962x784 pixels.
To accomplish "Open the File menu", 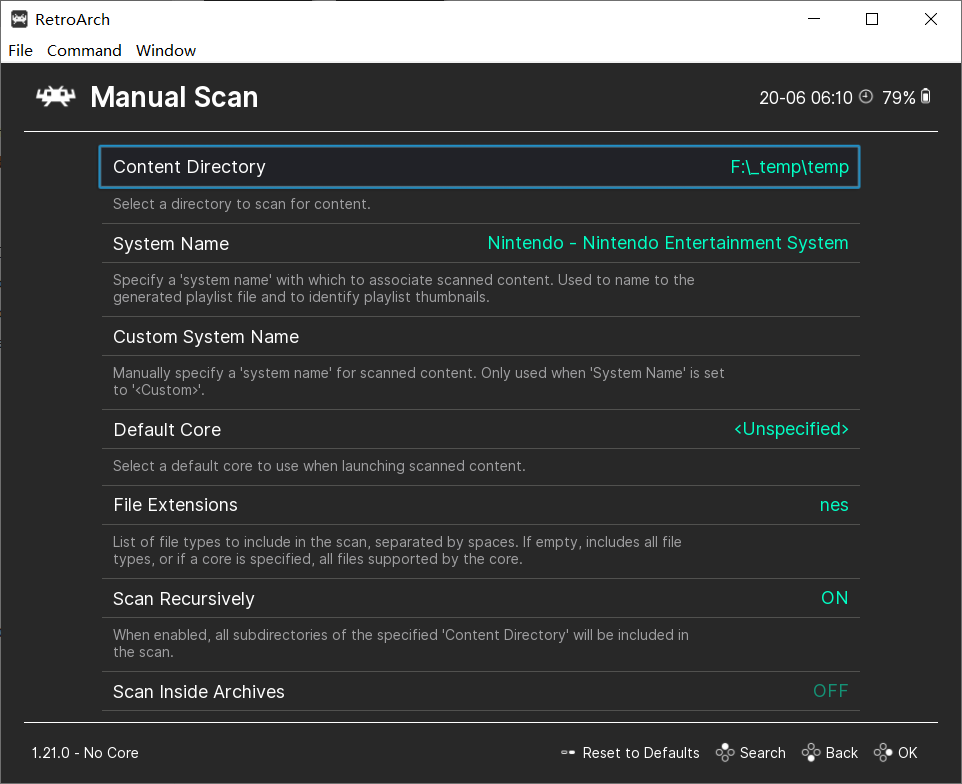I will [20, 50].
